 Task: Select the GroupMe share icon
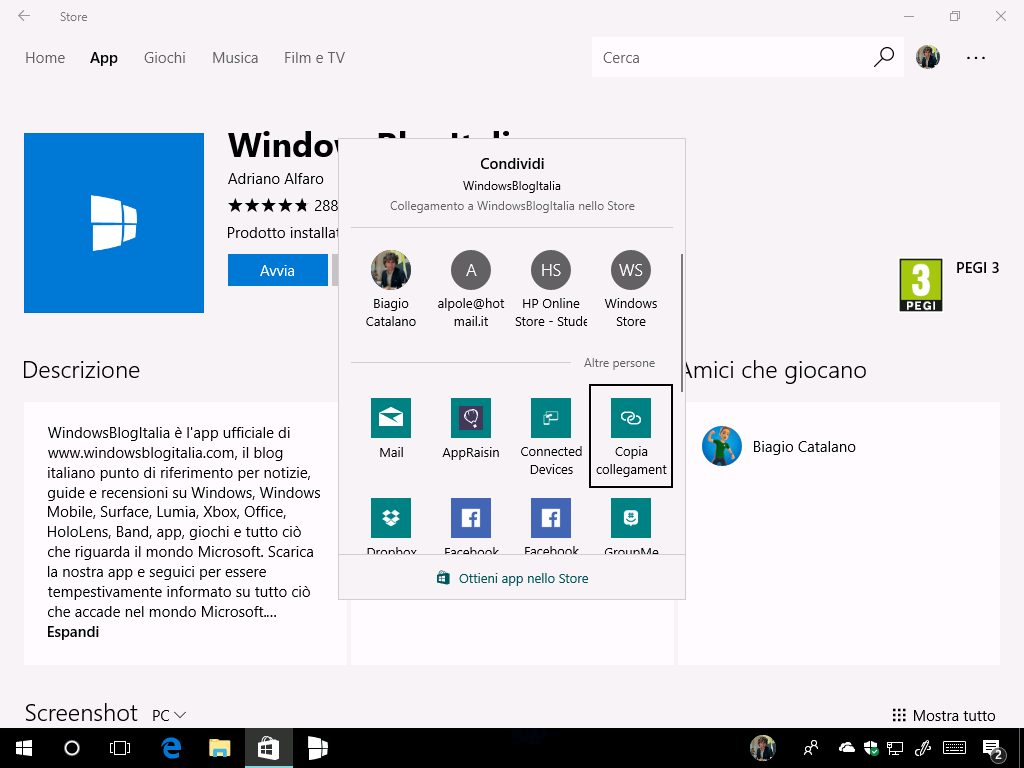point(631,518)
